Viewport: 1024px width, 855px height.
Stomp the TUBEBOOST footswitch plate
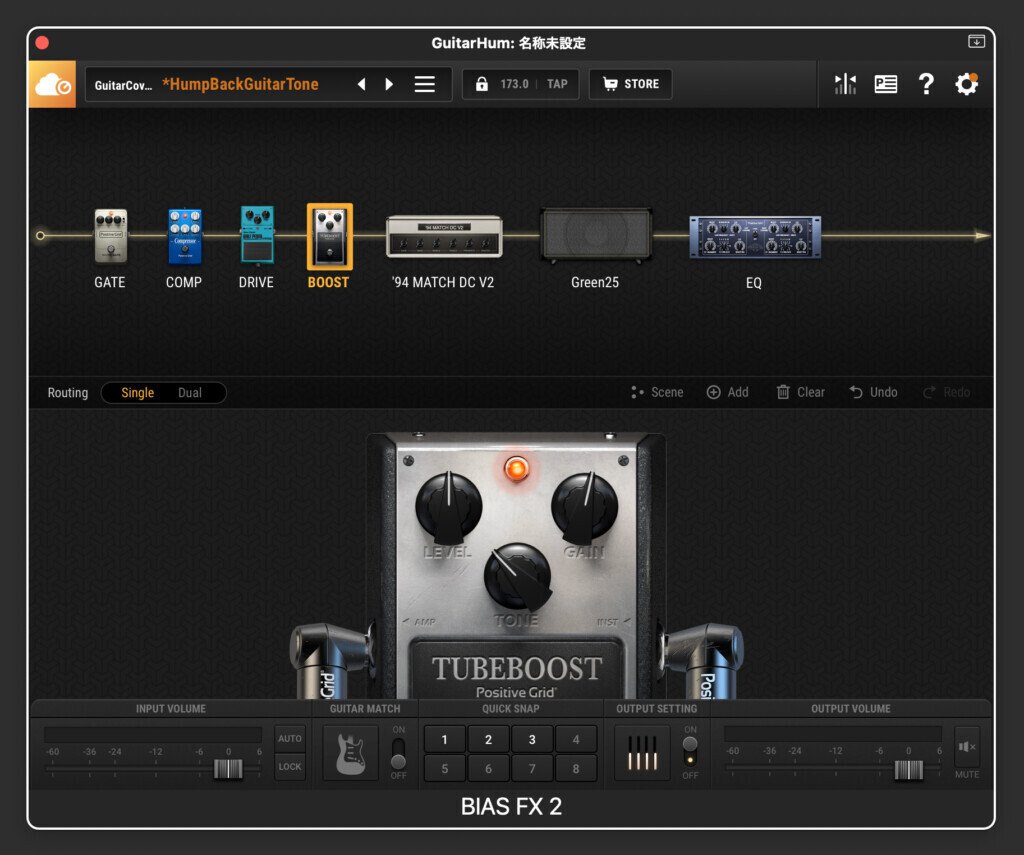517,671
